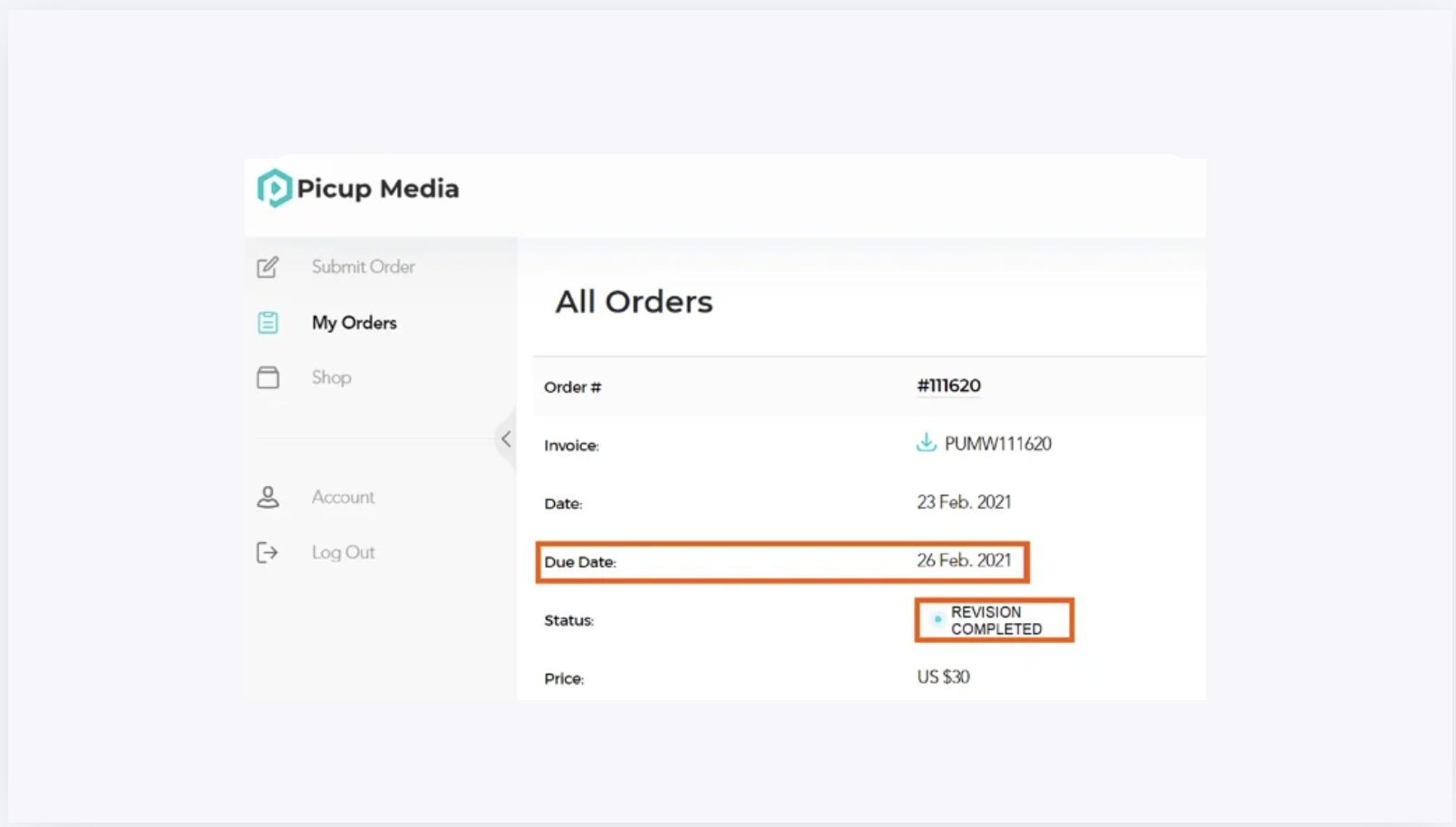Image resolution: width=1456 pixels, height=827 pixels.
Task: Click the Log Out arrow icon
Action: (x=267, y=552)
